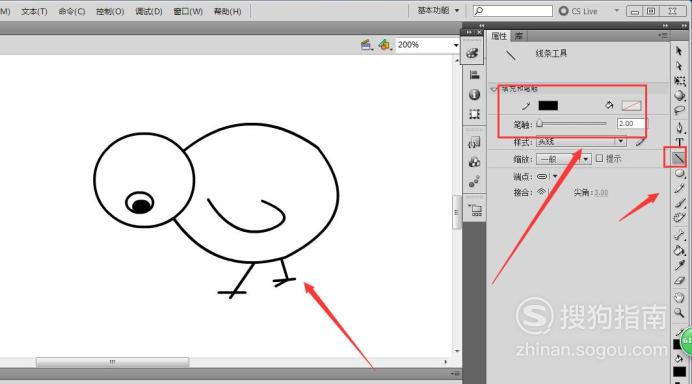Open the 200% zoom level dropdown
This screenshot has width=692, height=384.
427,45
